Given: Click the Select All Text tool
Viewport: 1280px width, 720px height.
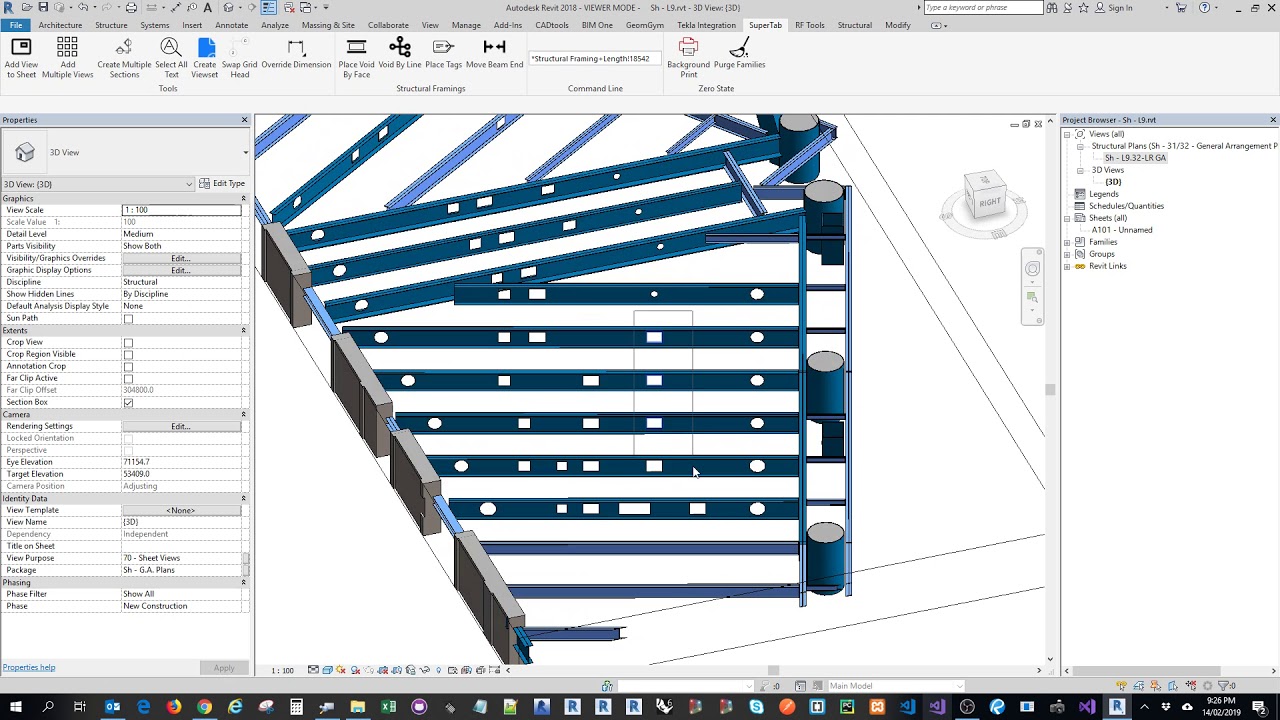Looking at the screenshot, I should click(x=171, y=58).
